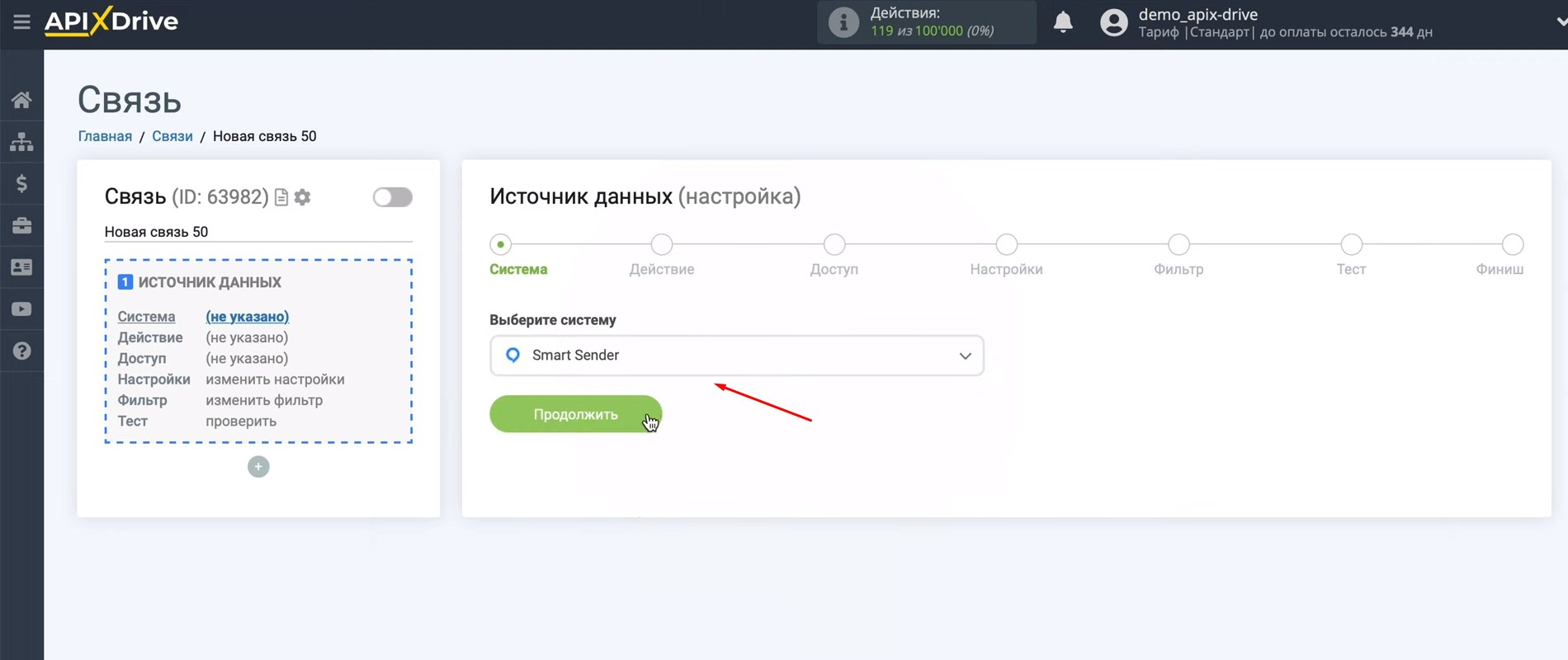
Task: Click the demo_apix-drive username
Action: (x=1198, y=14)
